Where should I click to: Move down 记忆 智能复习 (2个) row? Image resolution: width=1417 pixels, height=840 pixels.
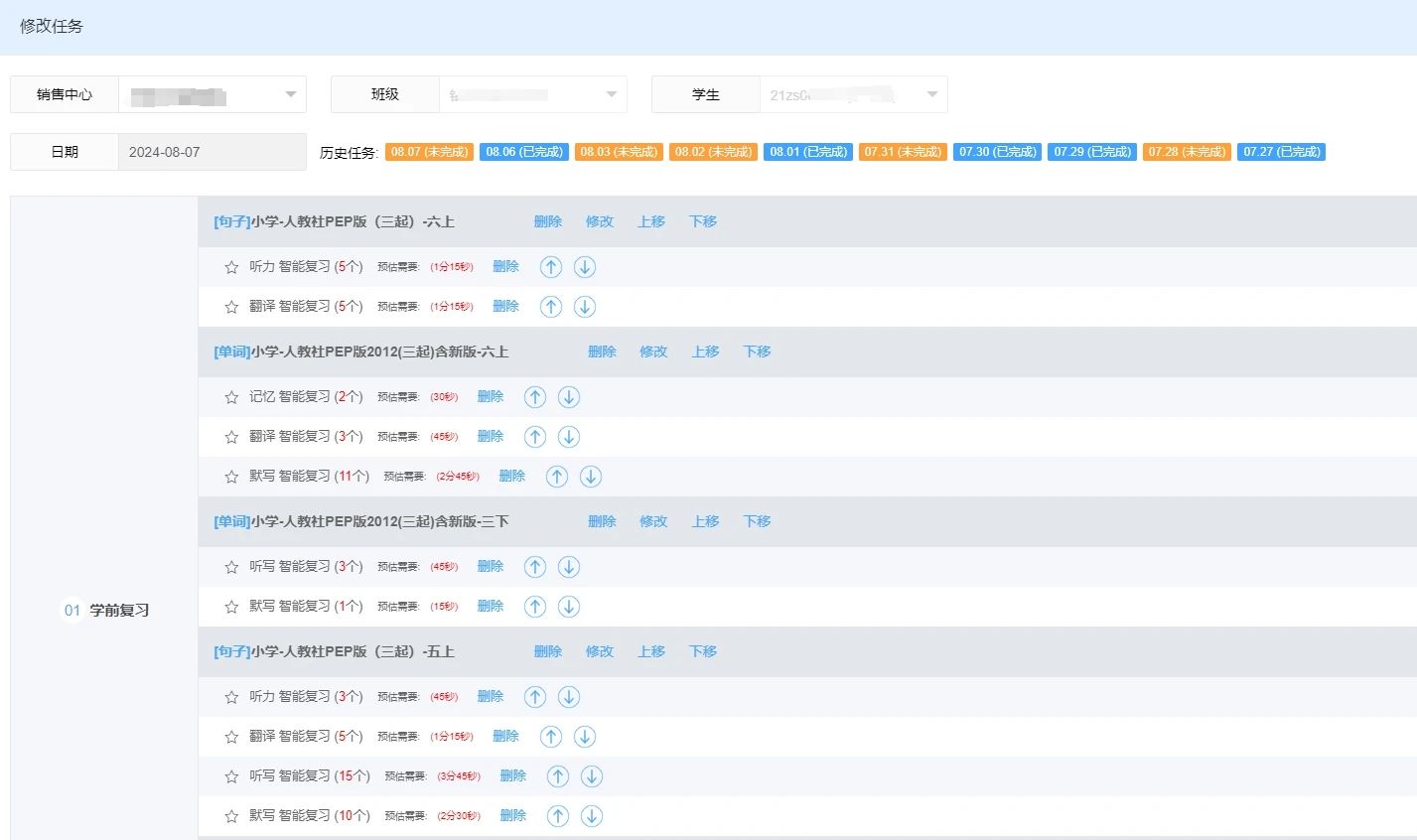pos(569,397)
